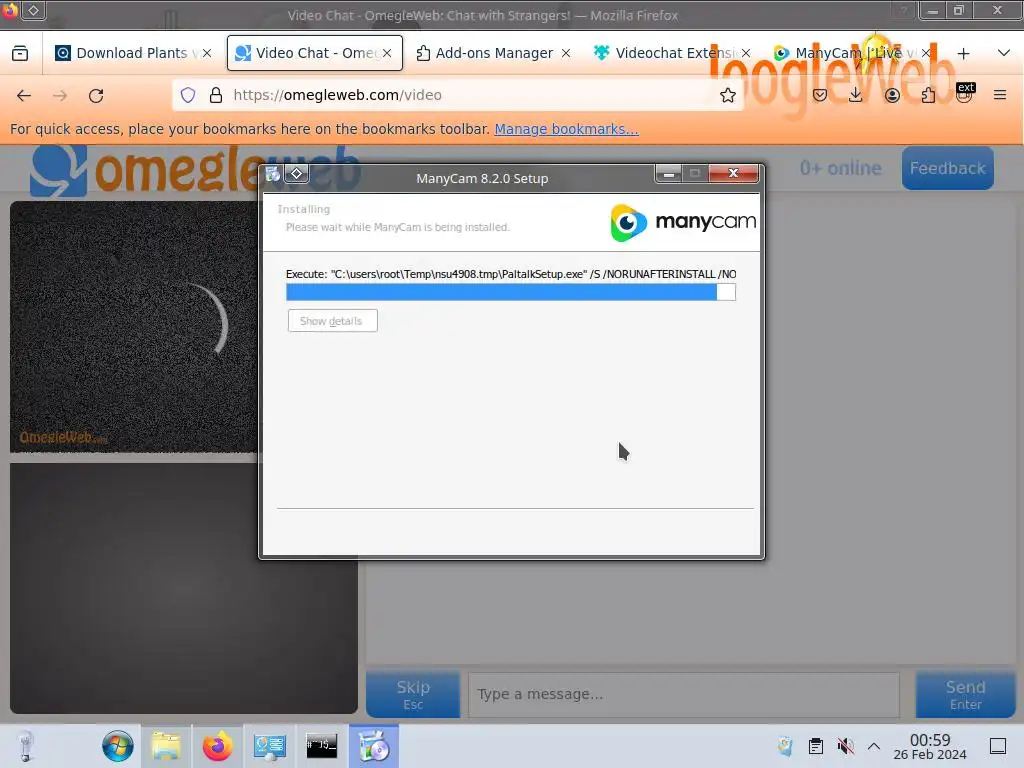
Task: Close the Download Plants tab
Action: (207, 53)
